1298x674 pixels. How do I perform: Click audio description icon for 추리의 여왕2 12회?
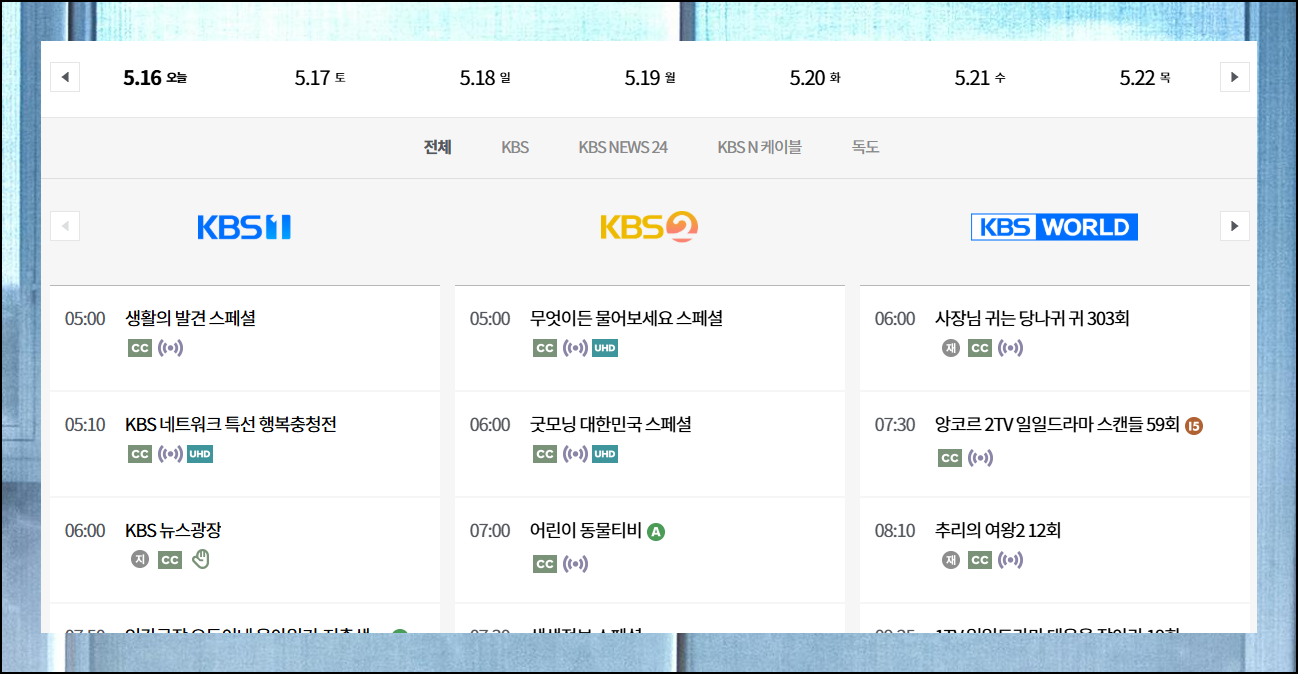tap(1011, 560)
